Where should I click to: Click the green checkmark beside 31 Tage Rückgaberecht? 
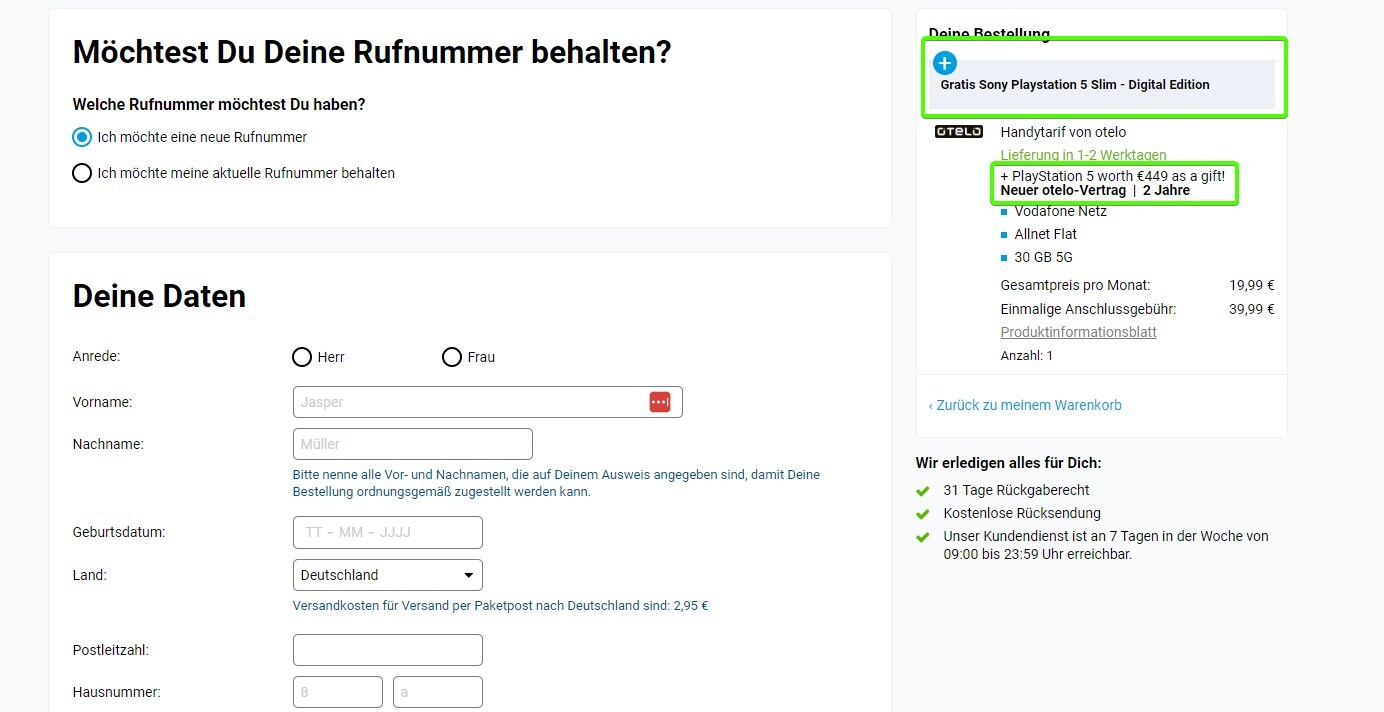click(x=923, y=491)
